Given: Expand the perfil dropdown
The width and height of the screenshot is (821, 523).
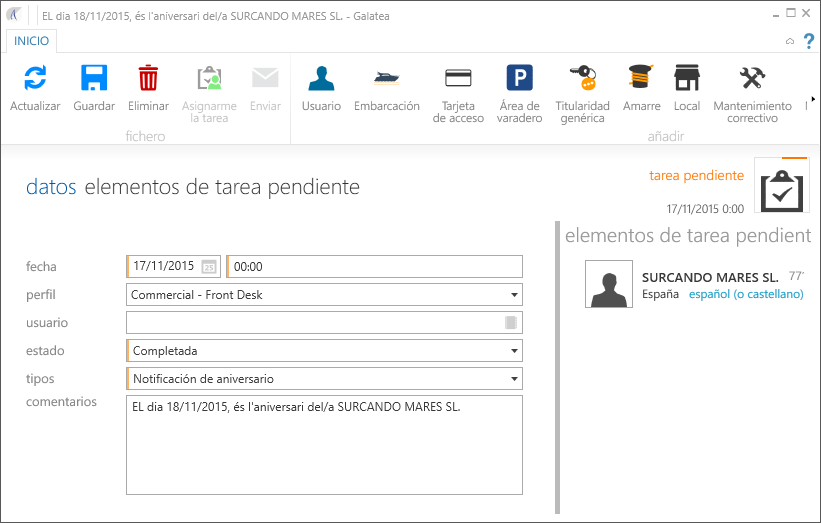Looking at the screenshot, I should tap(514, 295).
